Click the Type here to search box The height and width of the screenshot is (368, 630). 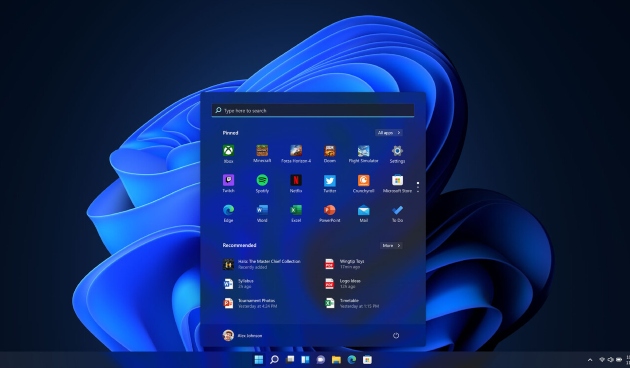click(313, 110)
